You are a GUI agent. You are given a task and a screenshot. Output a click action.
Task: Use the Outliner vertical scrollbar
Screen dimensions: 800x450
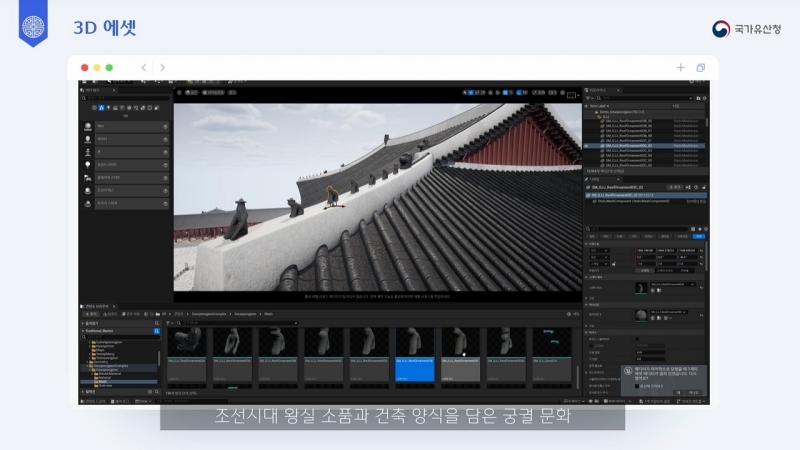[x=707, y=122]
